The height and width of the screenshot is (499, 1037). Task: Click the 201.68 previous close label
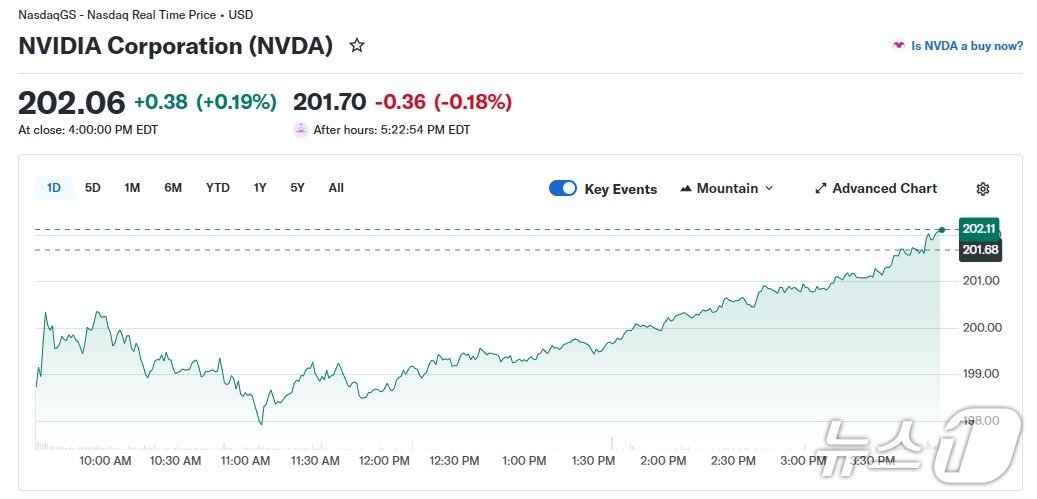click(x=979, y=250)
